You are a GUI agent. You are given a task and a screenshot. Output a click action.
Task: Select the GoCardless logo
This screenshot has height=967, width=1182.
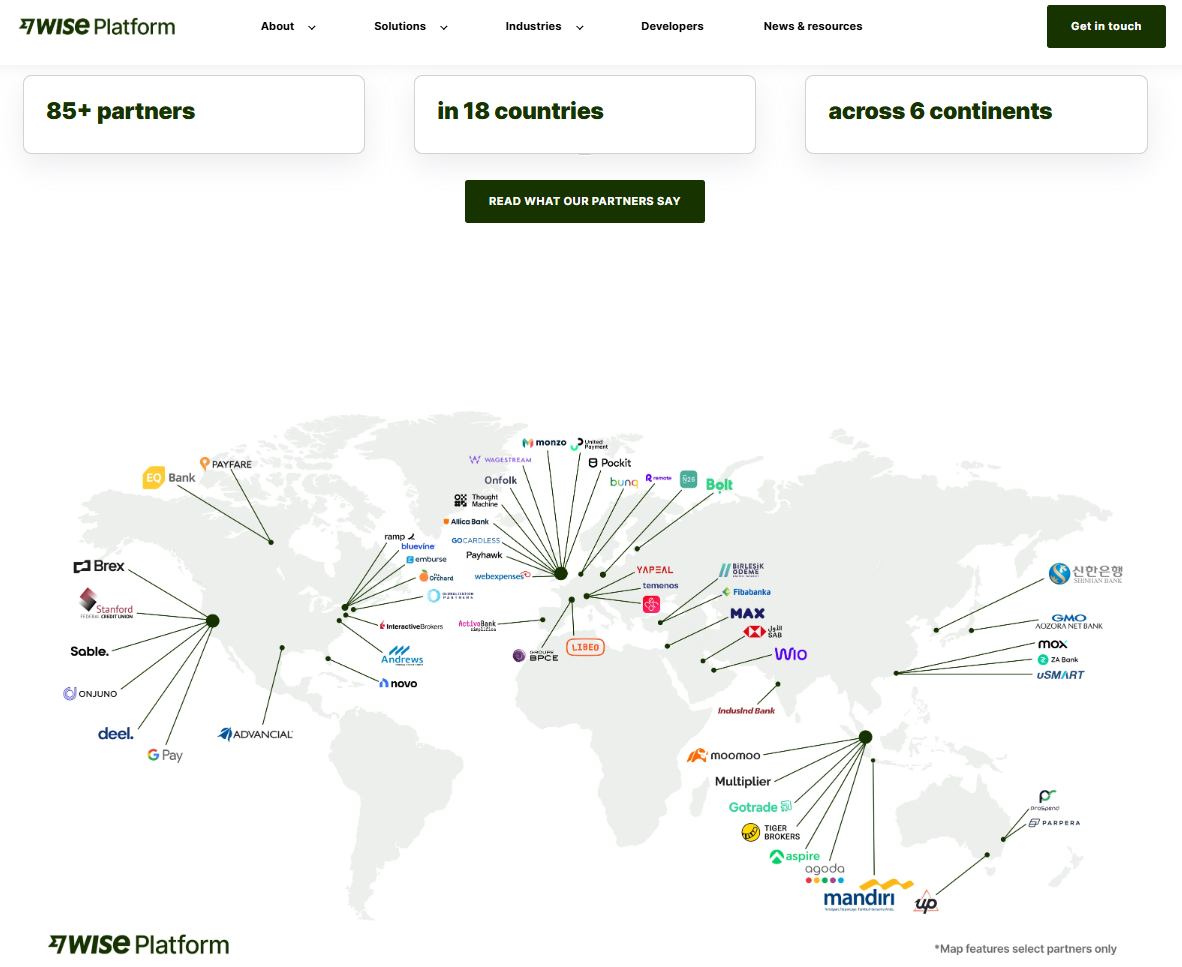point(476,540)
